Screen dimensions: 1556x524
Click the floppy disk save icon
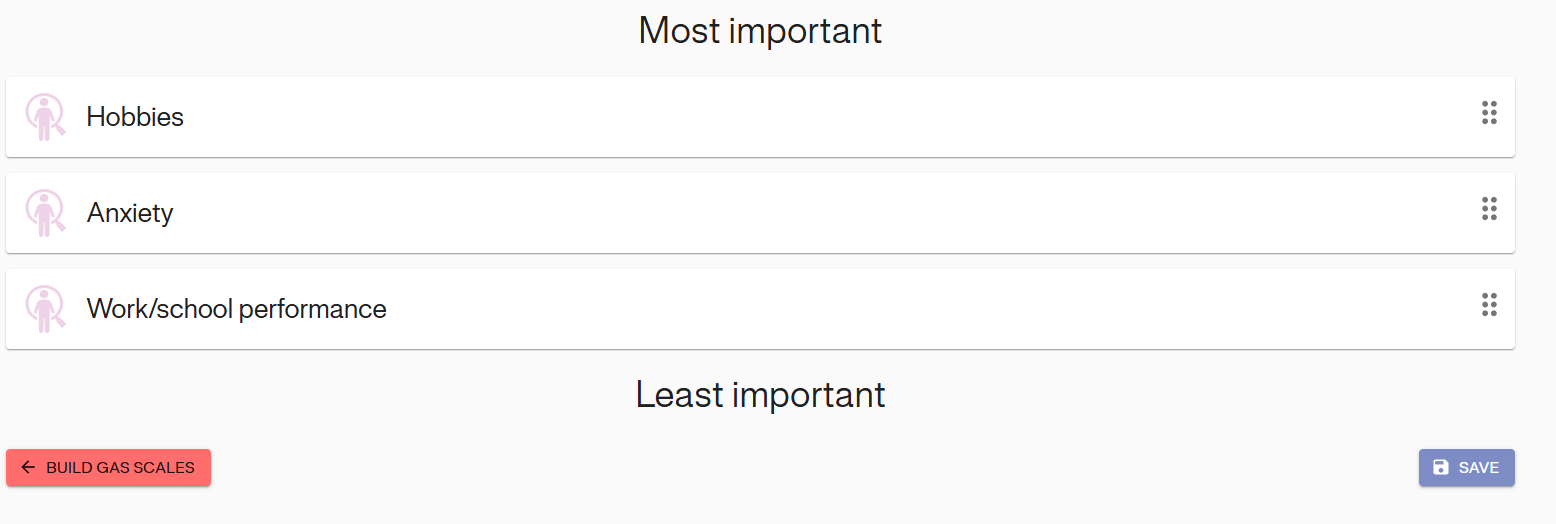click(1441, 467)
